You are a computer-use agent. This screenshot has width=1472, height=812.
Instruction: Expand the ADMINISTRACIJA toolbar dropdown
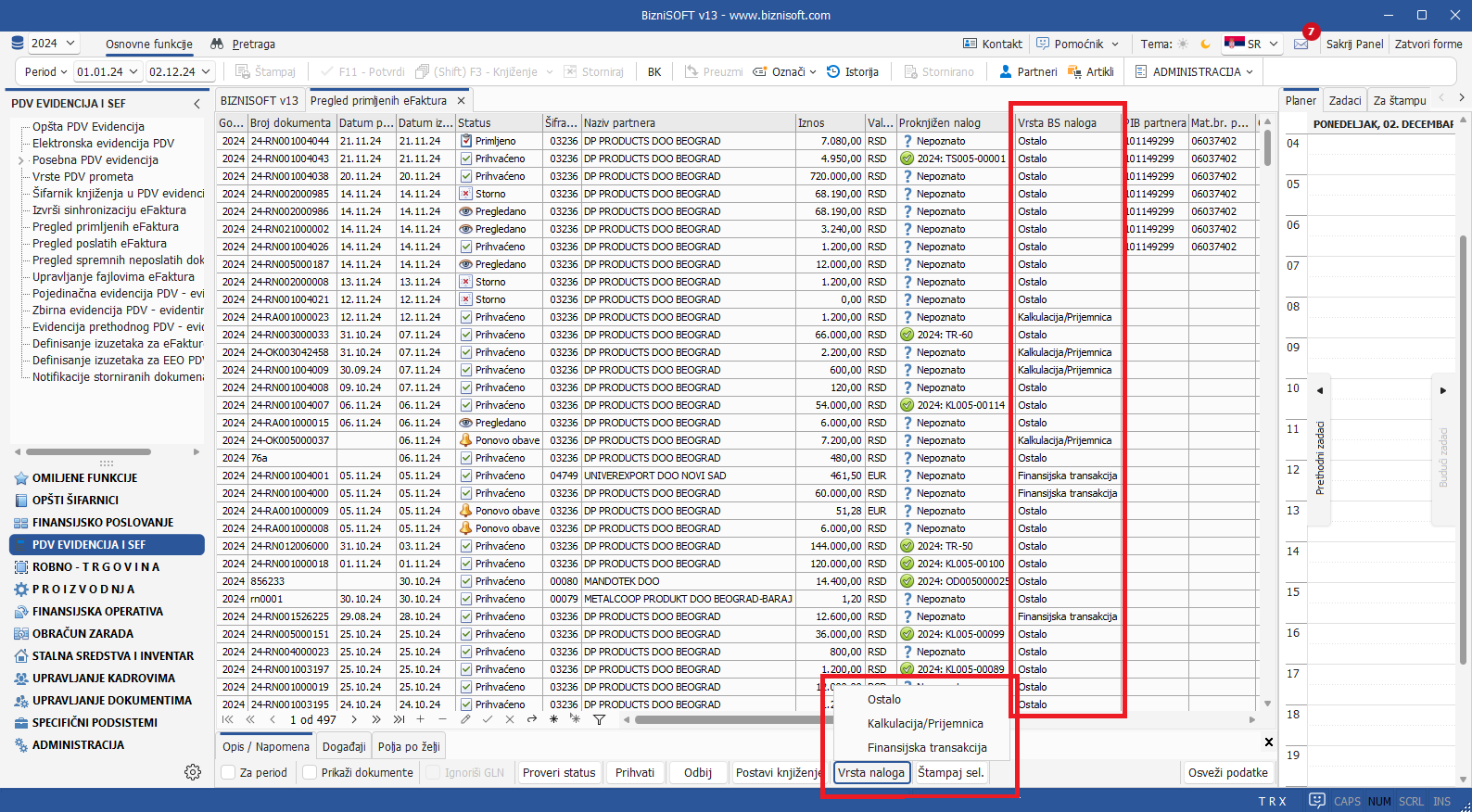(x=1250, y=71)
